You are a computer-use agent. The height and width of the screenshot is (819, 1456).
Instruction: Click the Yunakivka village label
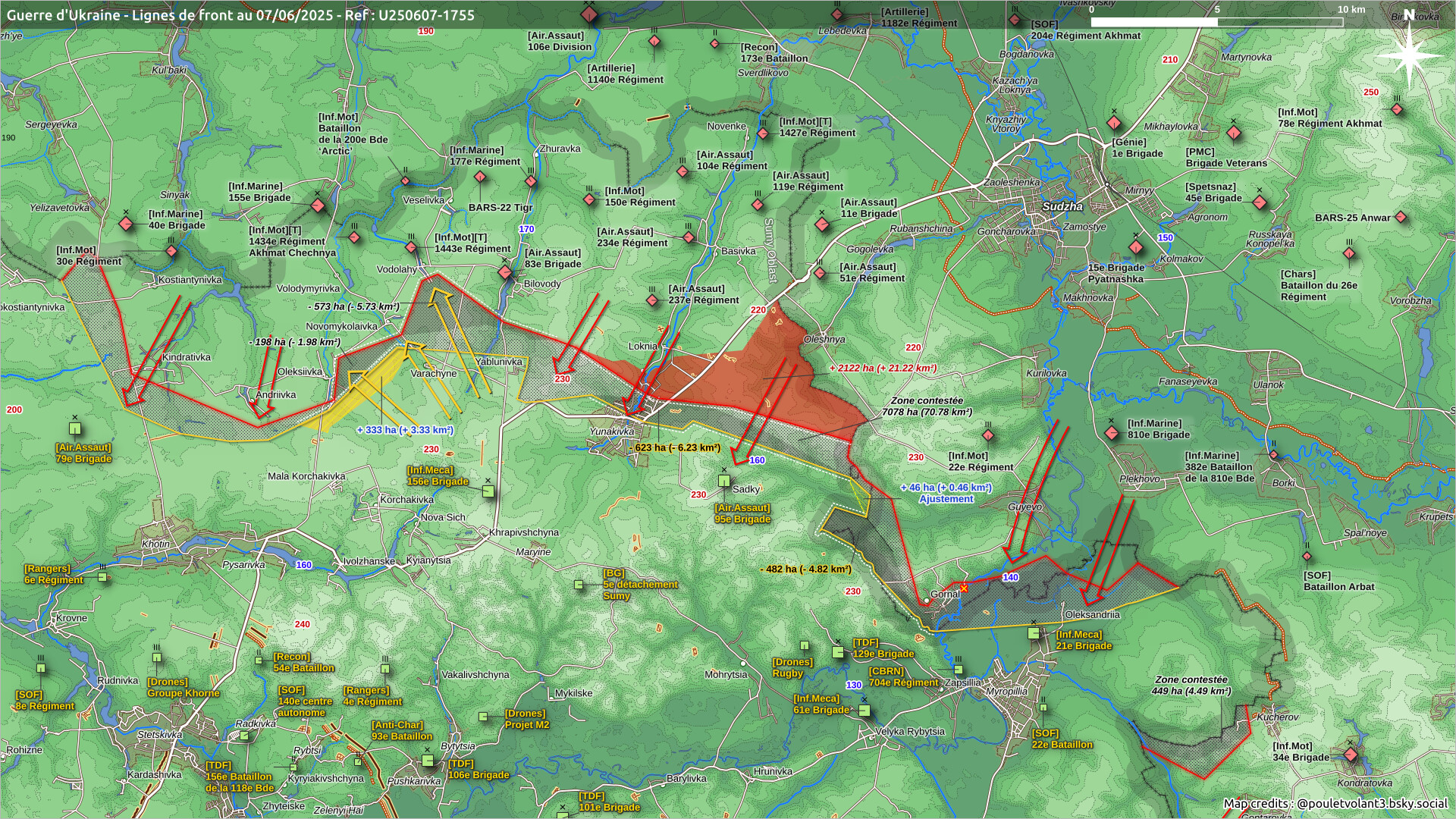(x=611, y=431)
